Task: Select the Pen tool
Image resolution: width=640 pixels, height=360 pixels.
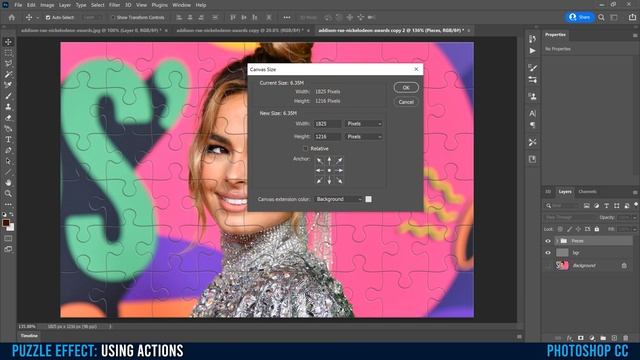Action: pos(8,150)
